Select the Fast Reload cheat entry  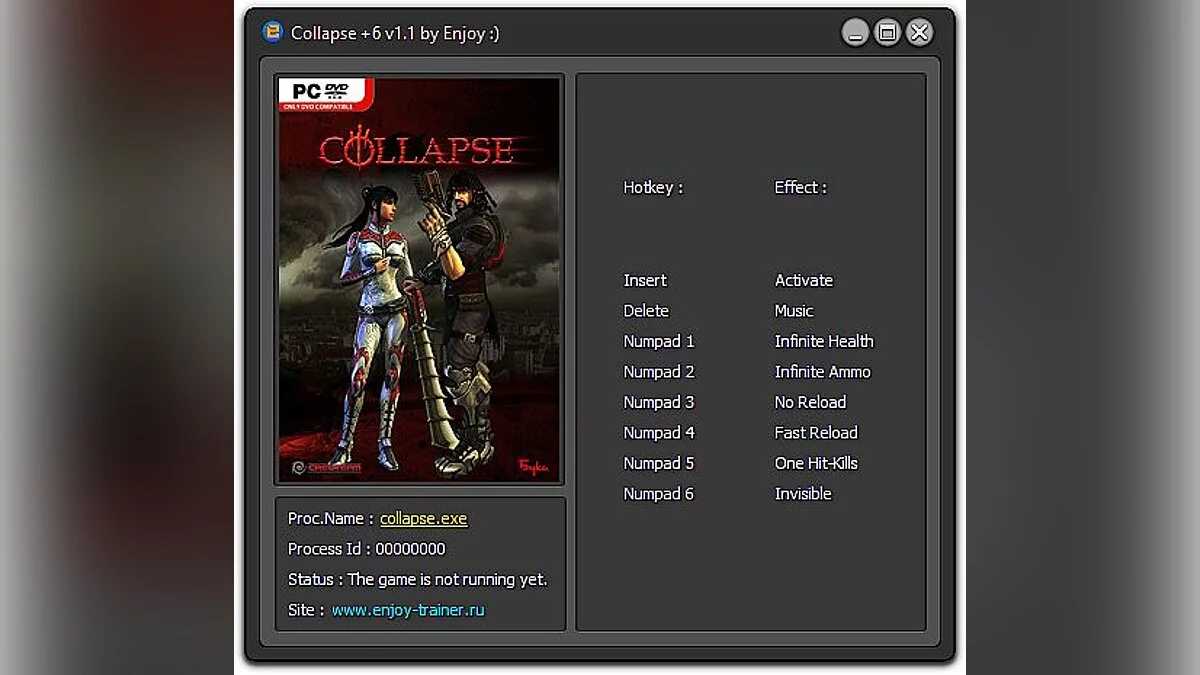[x=816, y=432]
